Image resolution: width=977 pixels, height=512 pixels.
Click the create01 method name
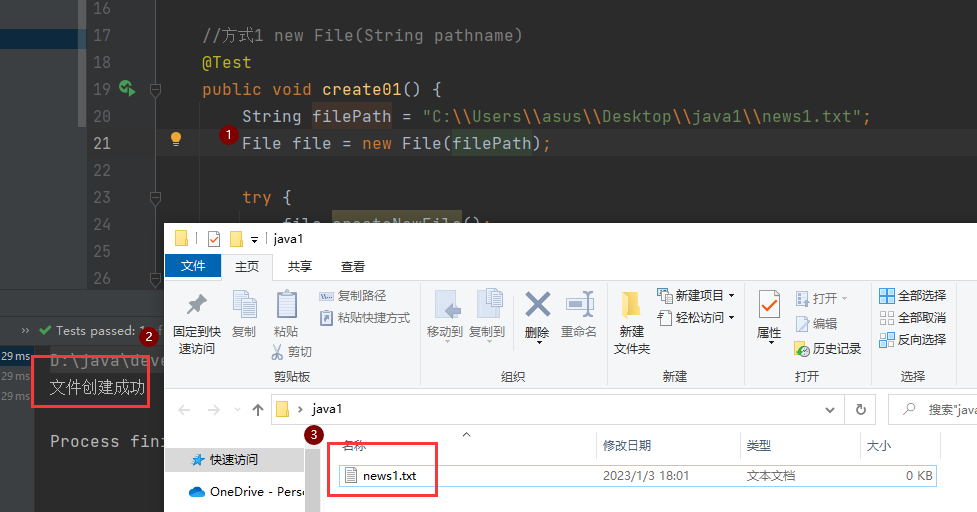tap(362, 90)
